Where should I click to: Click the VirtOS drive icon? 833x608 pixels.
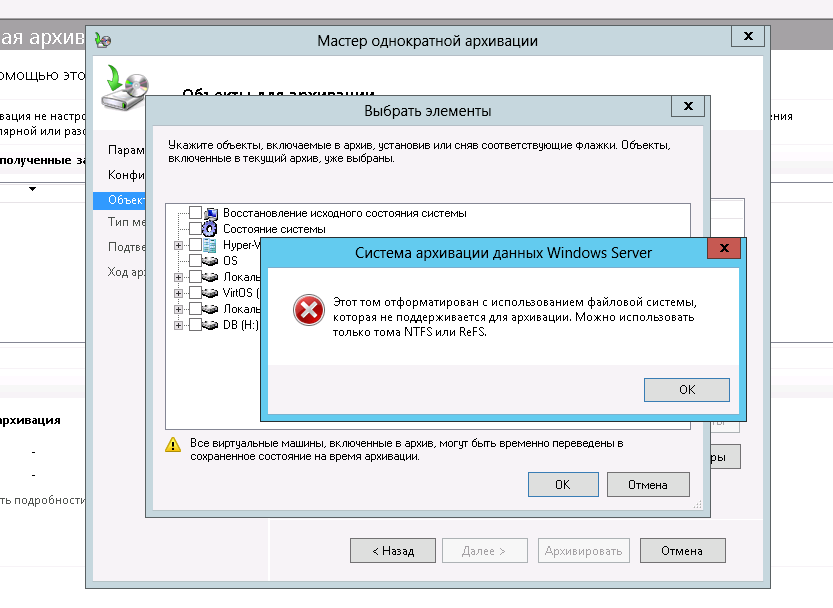click(210, 293)
